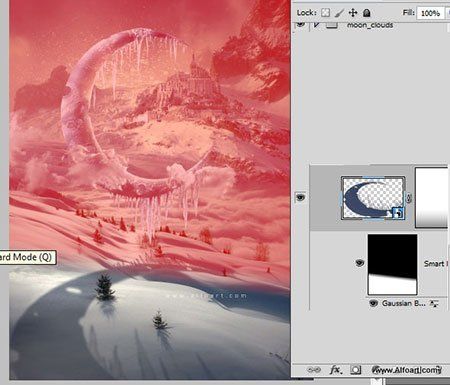Select the white gradient layer mask thumbnail
This screenshot has height=385, width=450.
point(432,198)
